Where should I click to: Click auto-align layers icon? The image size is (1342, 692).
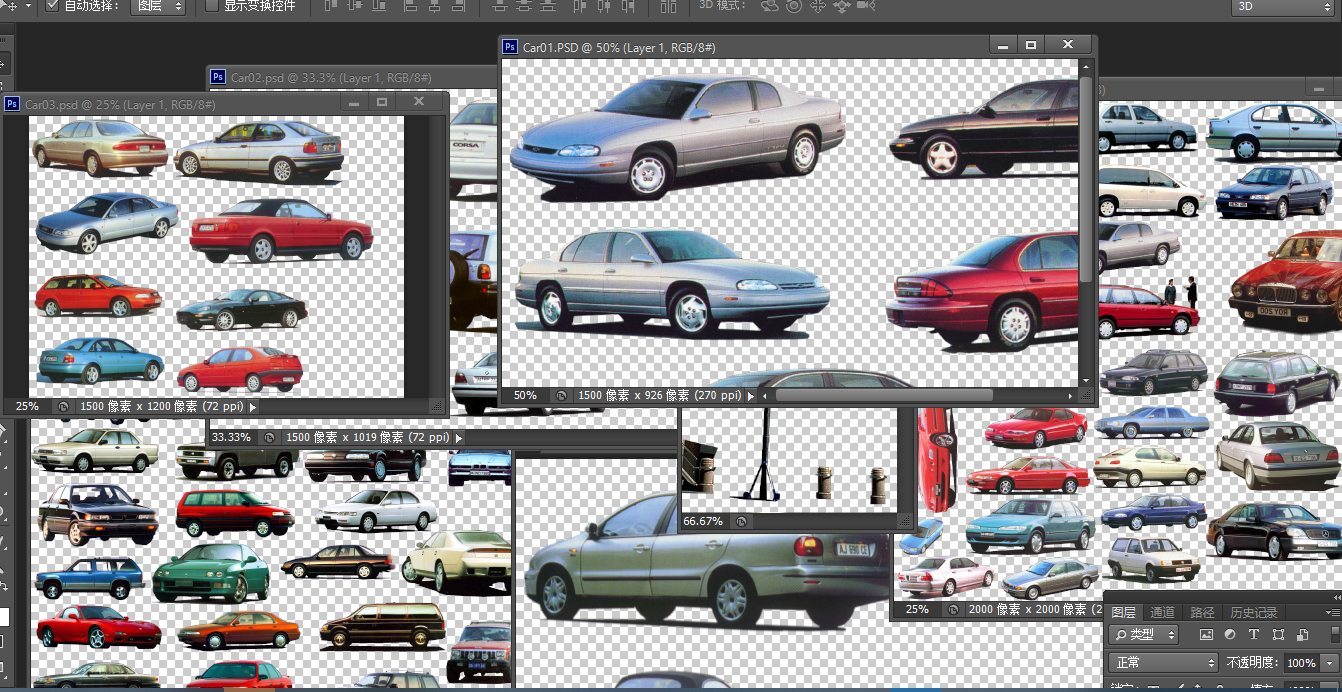tap(668, 6)
